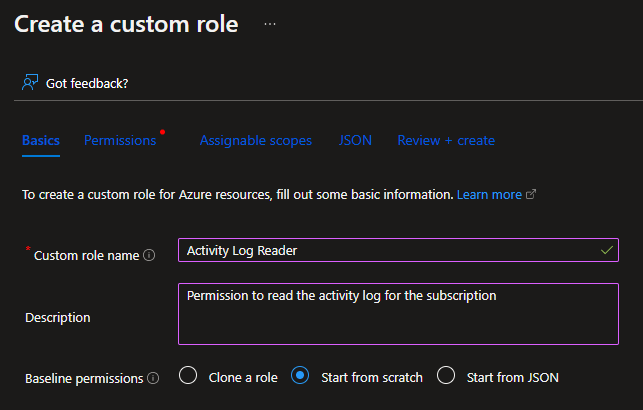This screenshot has height=410, width=643.
Task: Click the green validation checkmark in name field
Action: point(607,250)
